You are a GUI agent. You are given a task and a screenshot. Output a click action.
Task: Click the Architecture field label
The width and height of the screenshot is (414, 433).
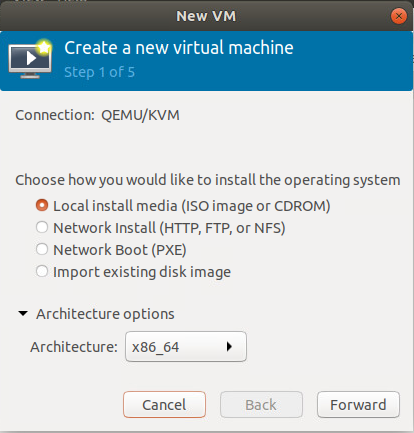(74, 347)
